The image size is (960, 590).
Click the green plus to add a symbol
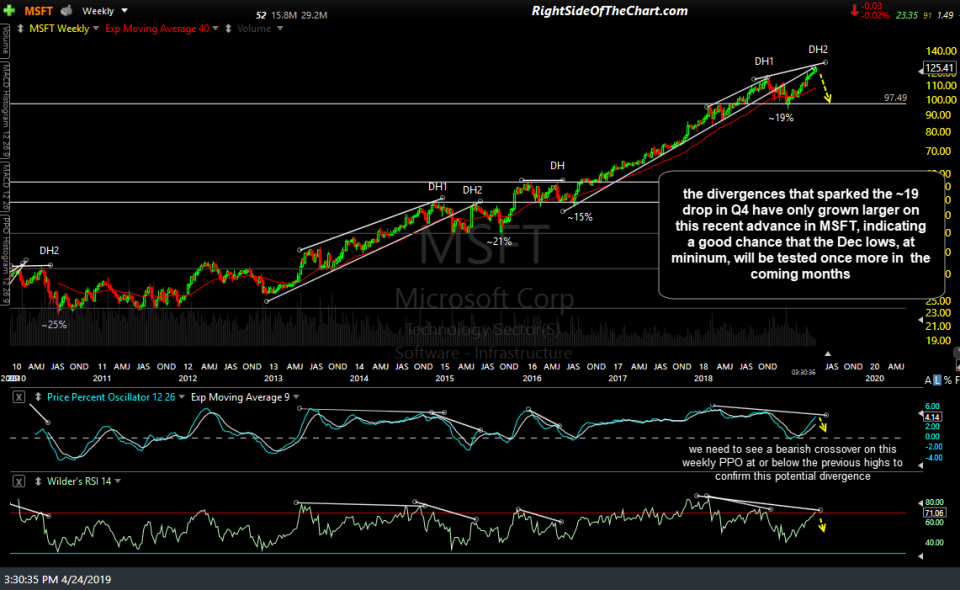coord(9,10)
